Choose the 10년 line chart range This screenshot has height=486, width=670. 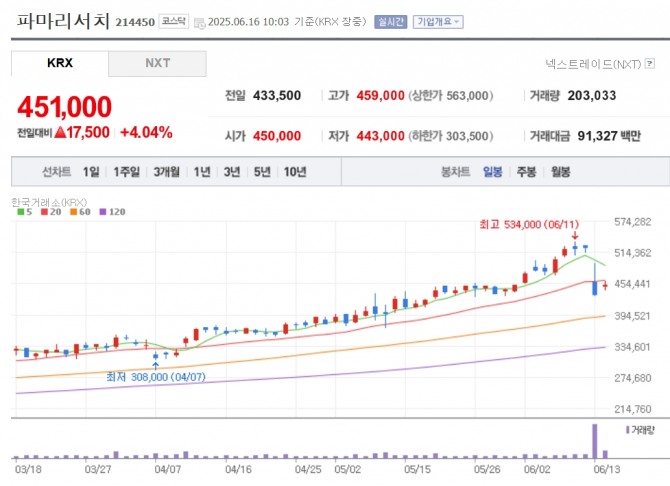(295, 172)
